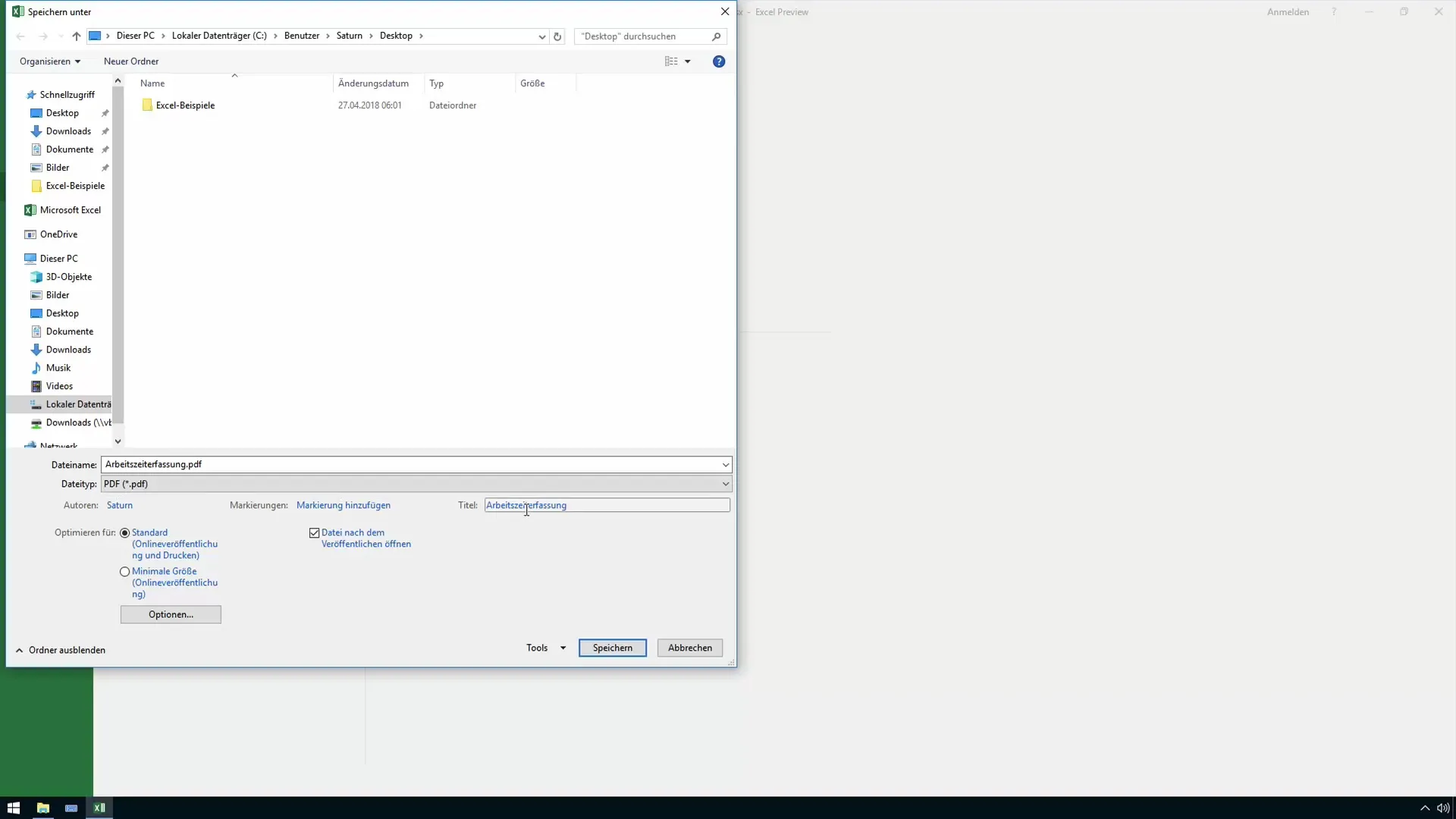Image resolution: width=1456 pixels, height=819 pixels.
Task: Click into the Titel input field
Action: coord(607,505)
